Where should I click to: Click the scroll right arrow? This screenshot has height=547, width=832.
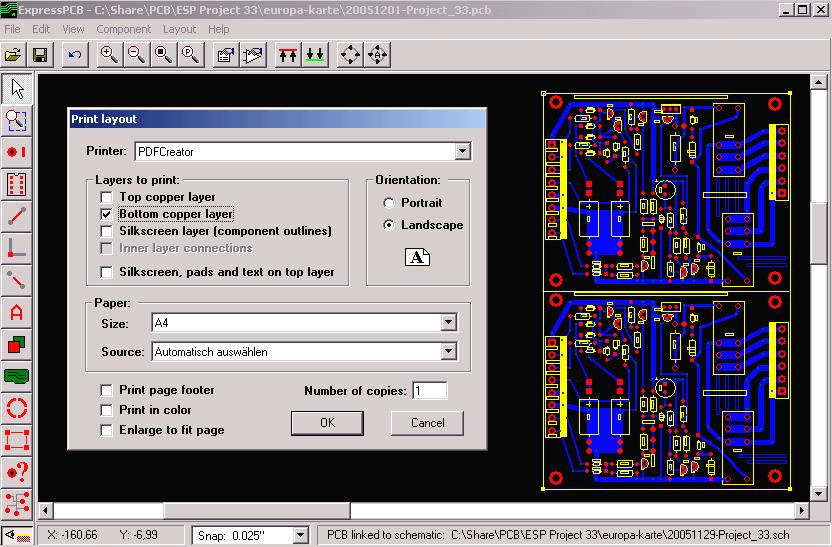coord(802,511)
